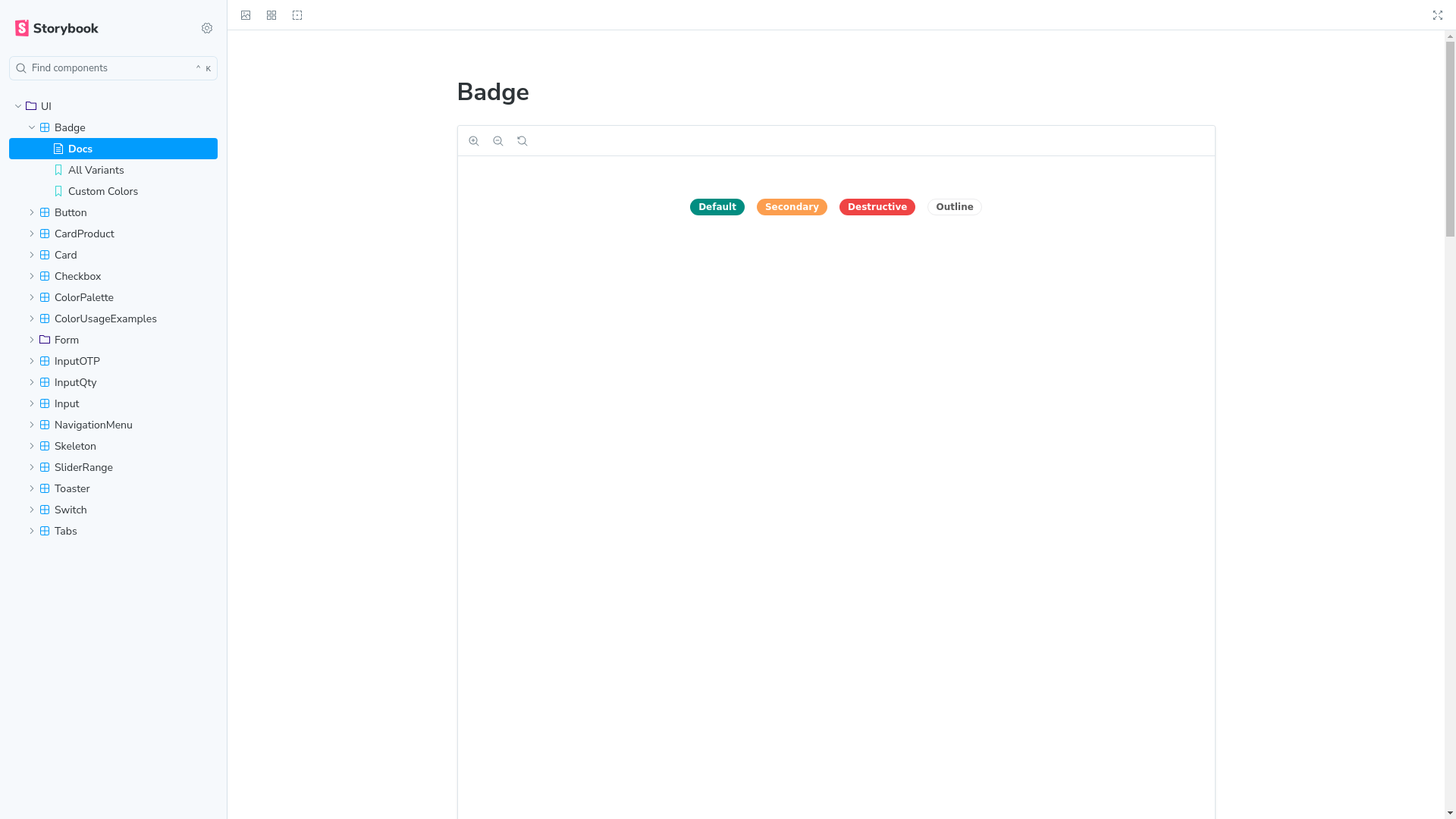Select CardProduct in the sidebar

[113, 234]
